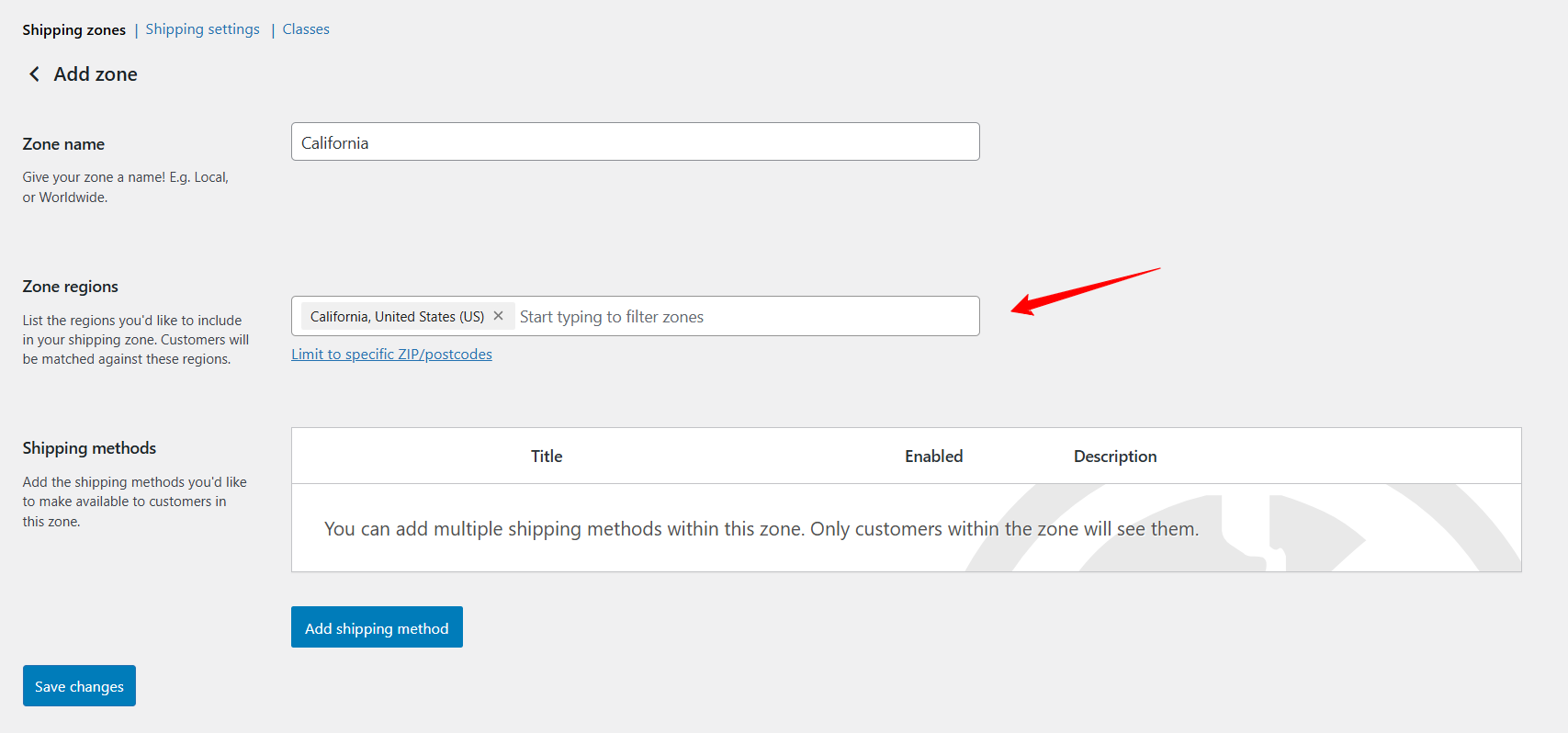Click the Zone regions section label
The image size is (1568, 733).
pos(70,287)
